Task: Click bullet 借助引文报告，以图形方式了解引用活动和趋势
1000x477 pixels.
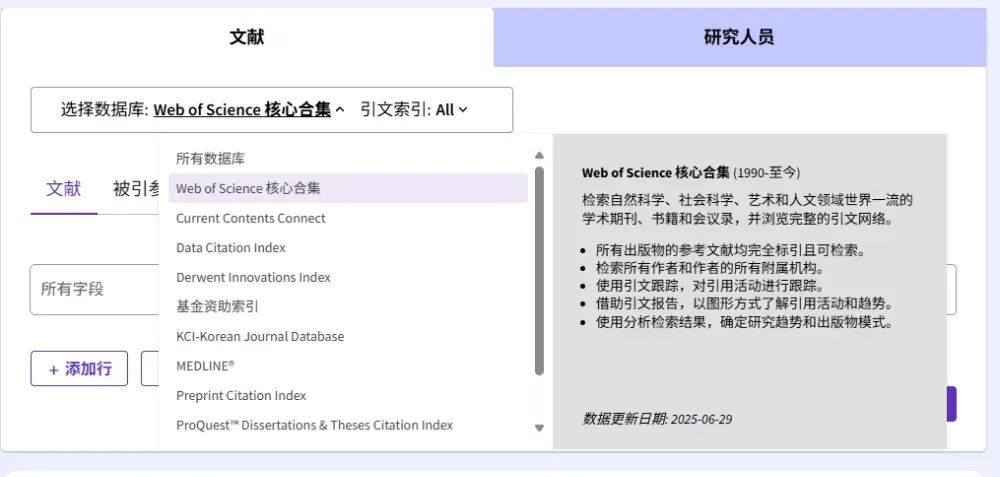Action: click(745, 304)
